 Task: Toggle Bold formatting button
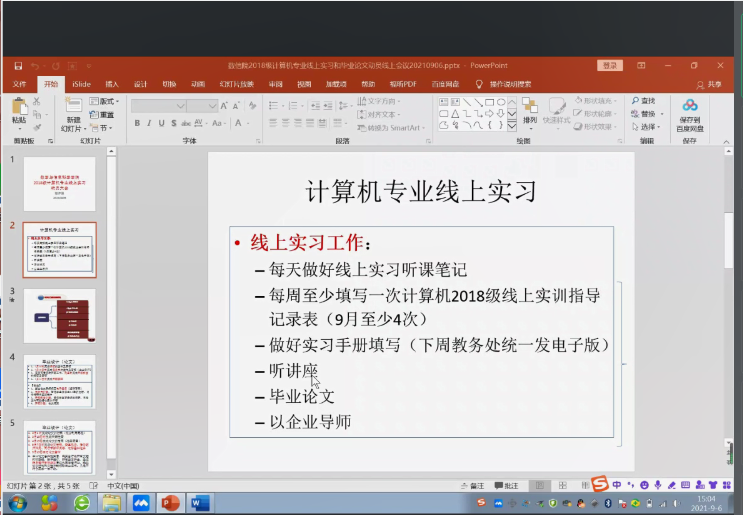tap(136, 124)
